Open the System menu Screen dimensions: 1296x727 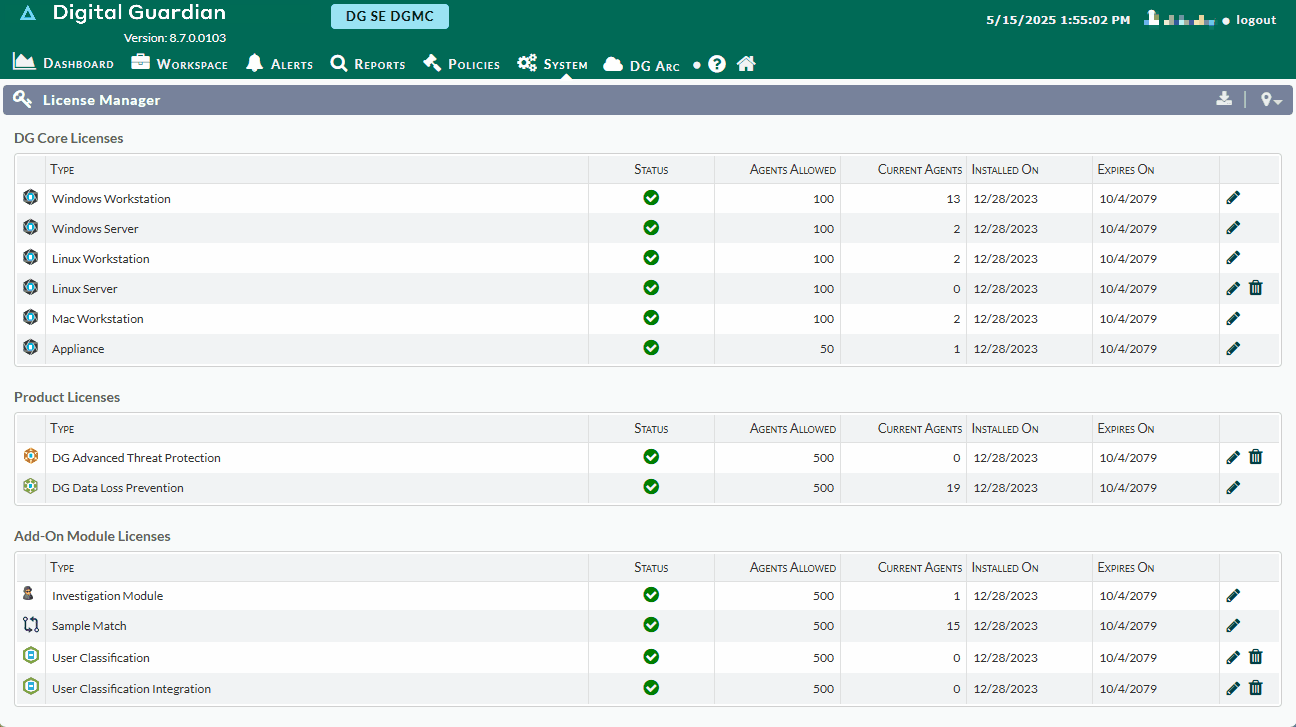[x=552, y=63]
